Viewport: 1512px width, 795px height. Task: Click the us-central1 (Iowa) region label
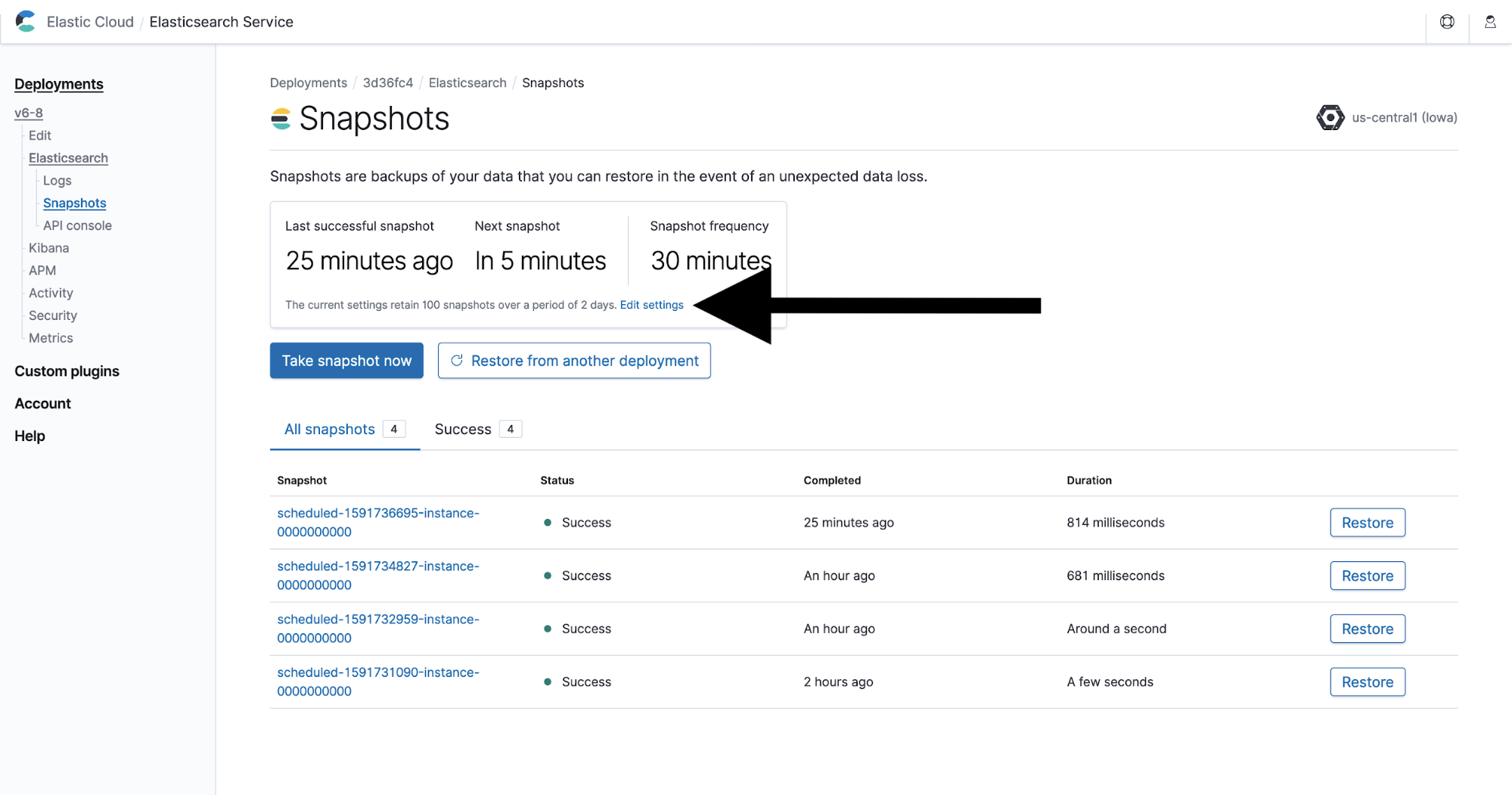point(1405,117)
